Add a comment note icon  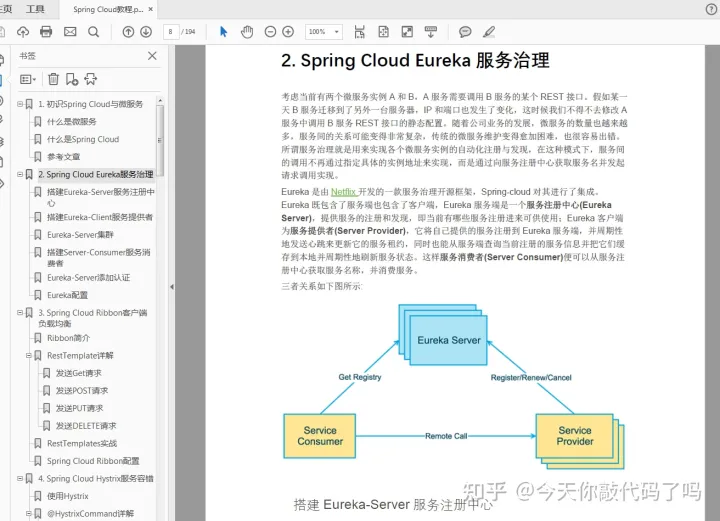point(465,32)
